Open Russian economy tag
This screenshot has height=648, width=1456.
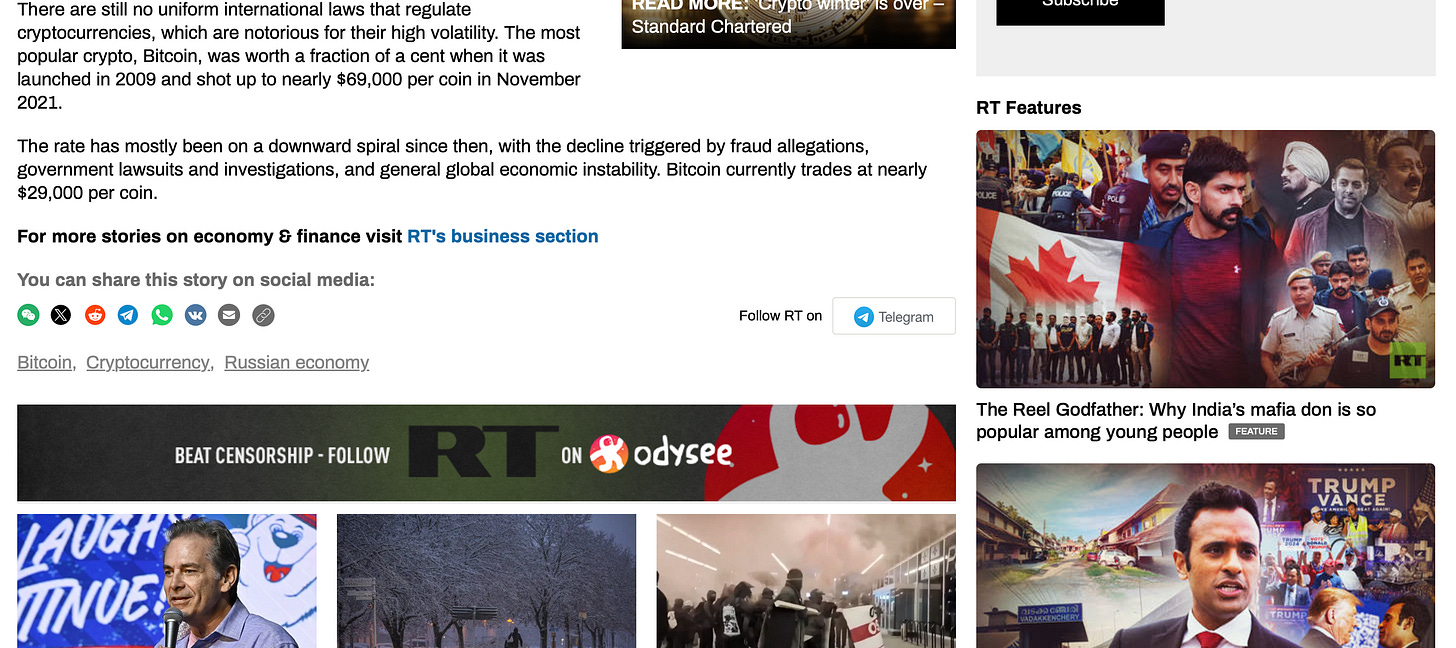point(297,362)
